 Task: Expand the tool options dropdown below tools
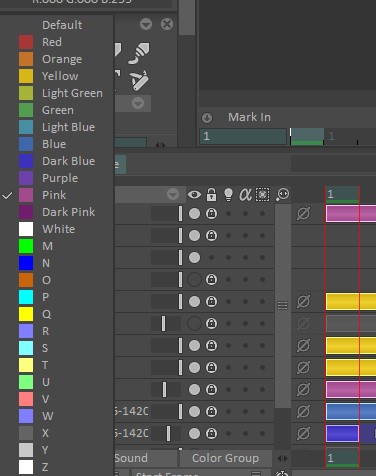[x=138, y=103]
